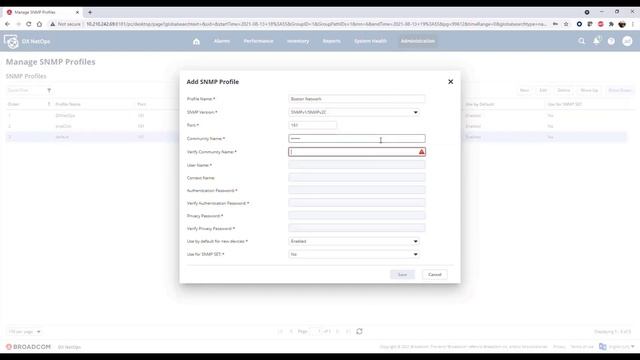Open the Alarms menu

click(x=222, y=41)
